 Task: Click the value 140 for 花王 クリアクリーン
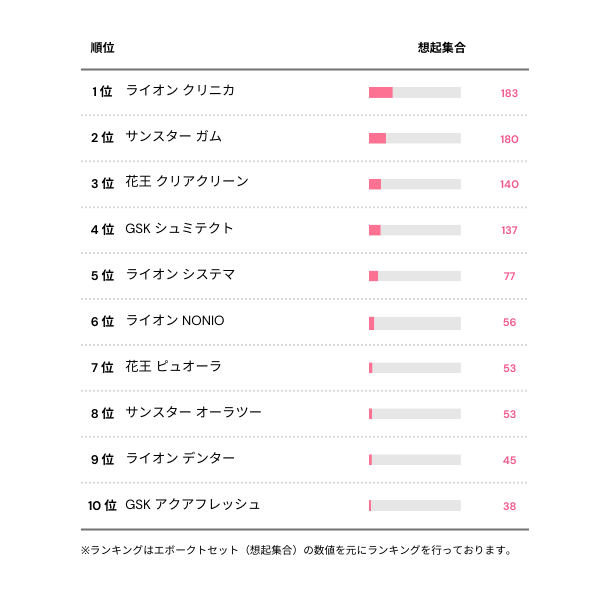coord(509,185)
